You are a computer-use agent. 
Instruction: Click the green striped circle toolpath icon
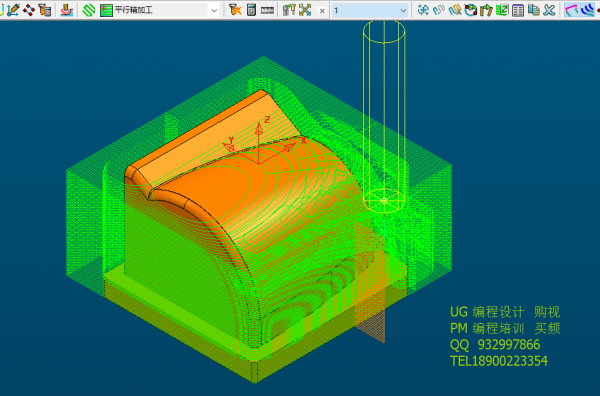tap(89, 10)
